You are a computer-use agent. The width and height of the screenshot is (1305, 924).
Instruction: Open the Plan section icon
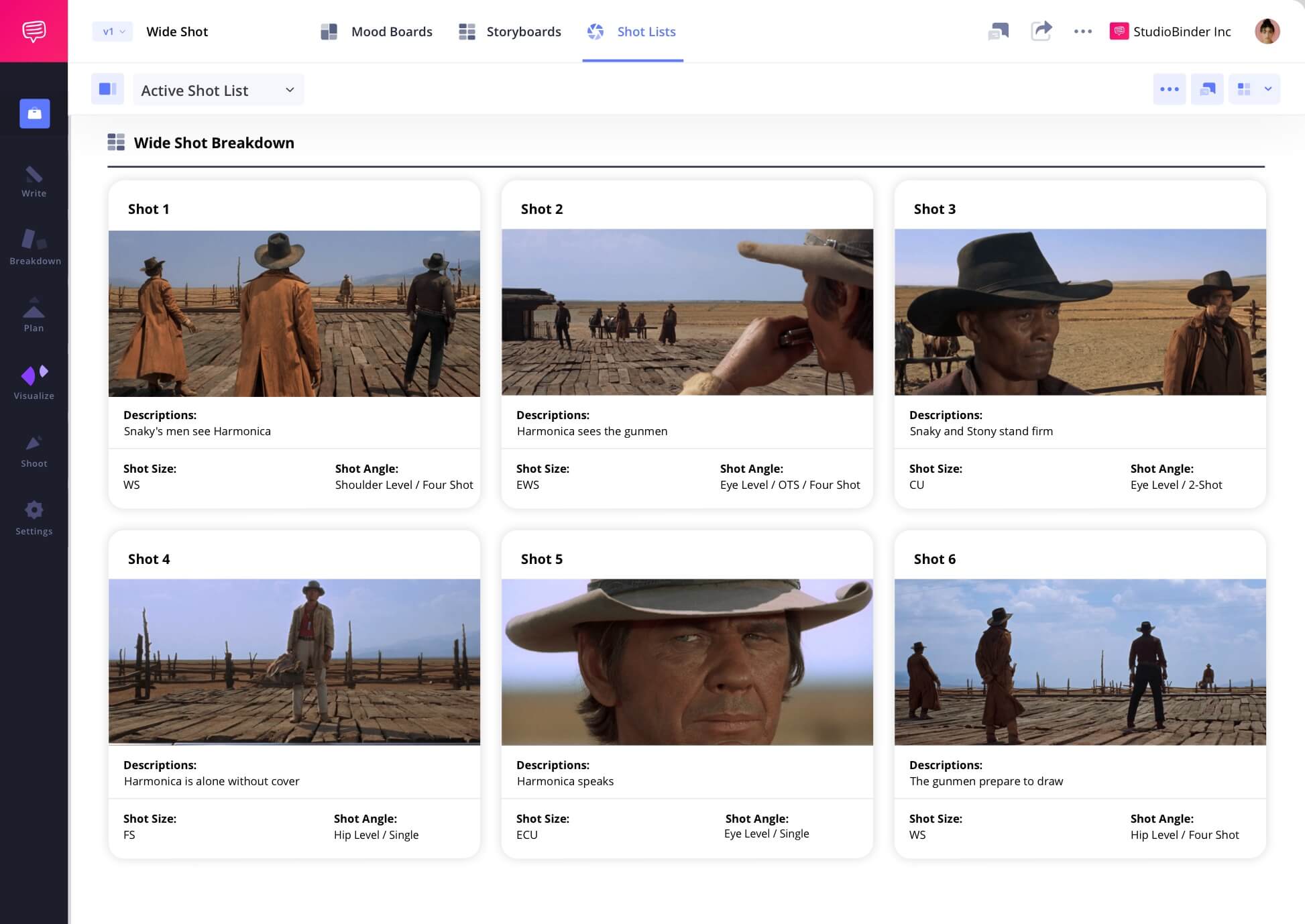[x=34, y=315]
